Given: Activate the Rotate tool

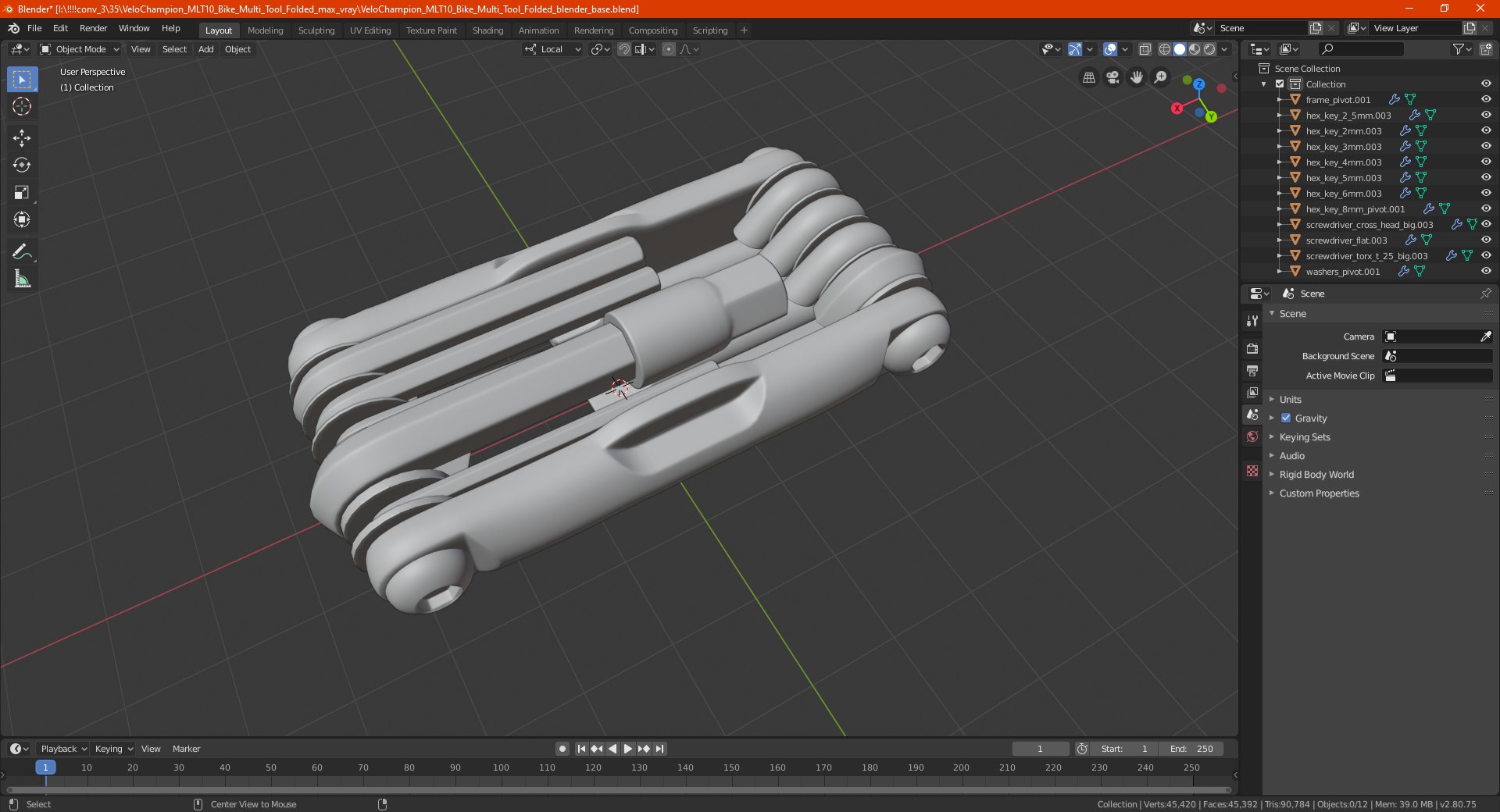Looking at the screenshot, I should (x=22, y=165).
